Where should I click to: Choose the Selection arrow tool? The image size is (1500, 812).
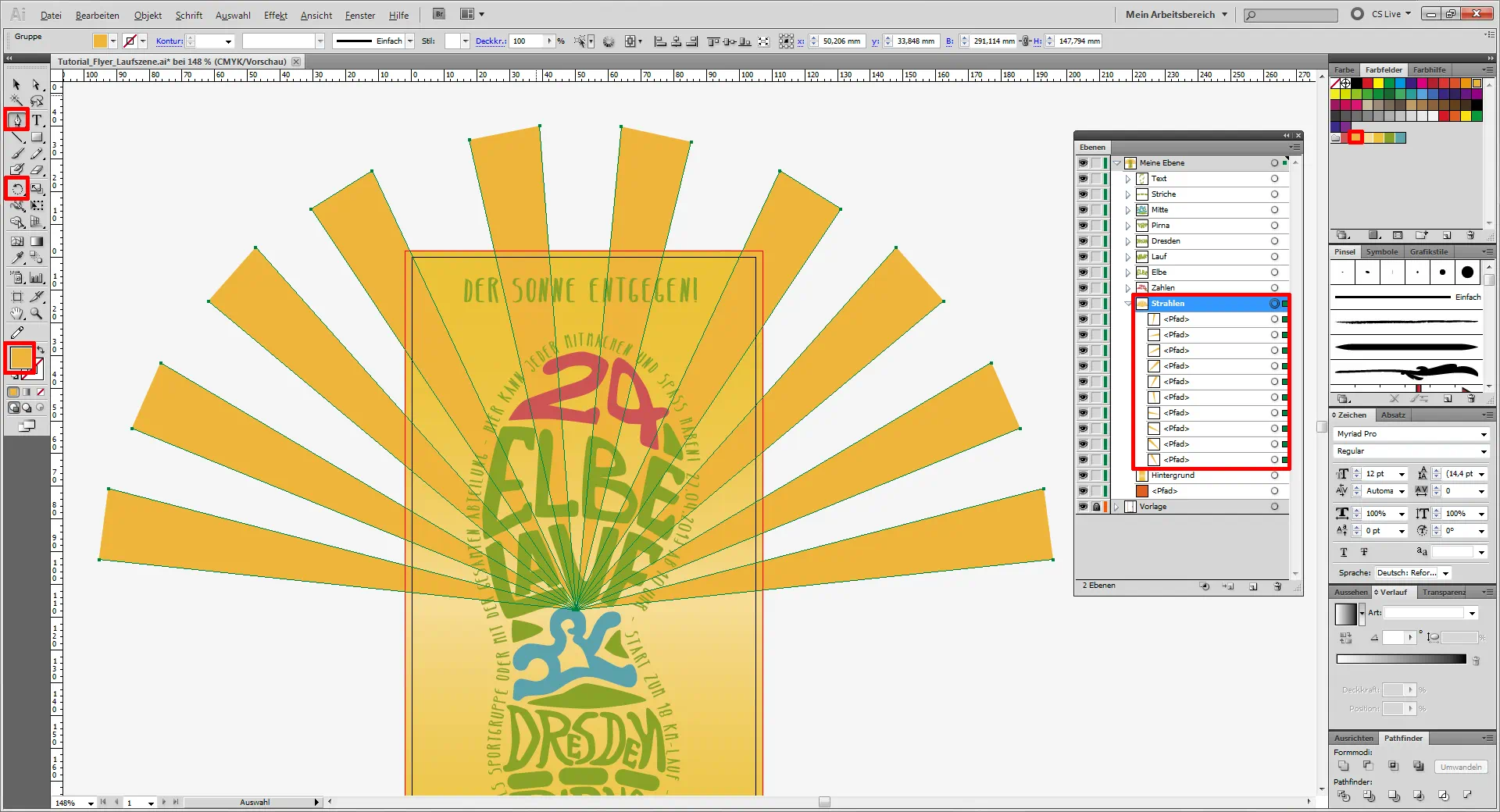coord(16,84)
